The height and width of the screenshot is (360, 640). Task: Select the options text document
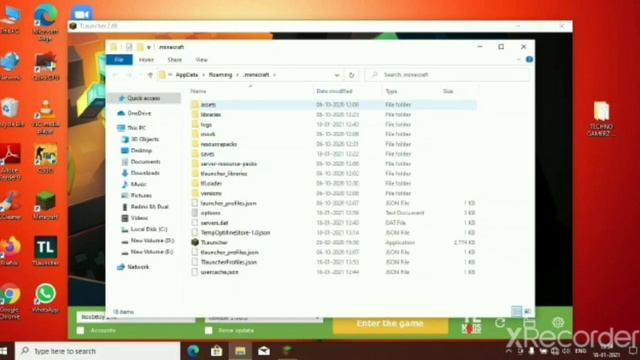click(211, 213)
